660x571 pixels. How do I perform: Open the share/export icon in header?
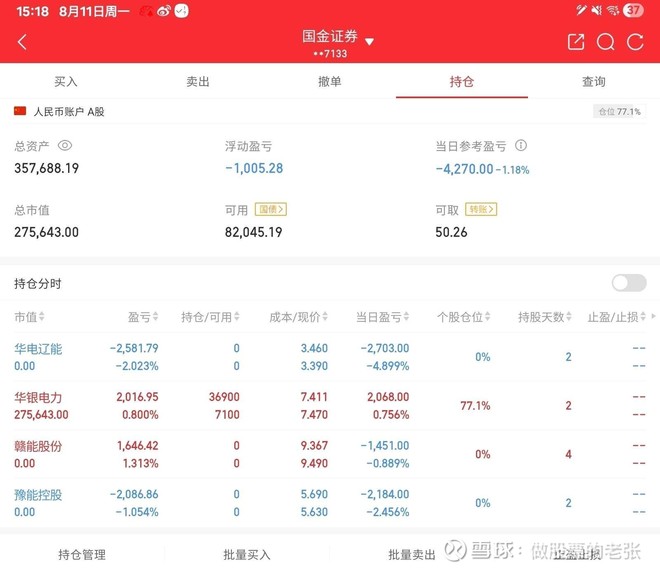pos(576,42)
